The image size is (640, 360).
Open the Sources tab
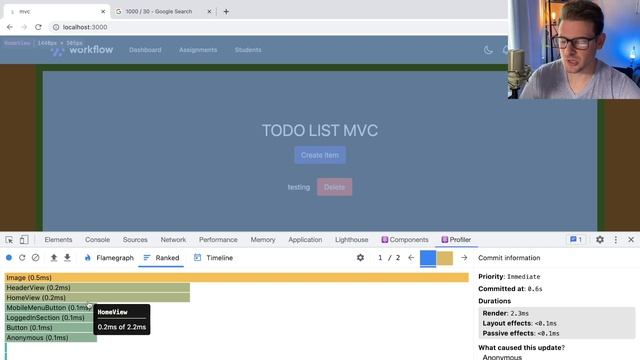(x=135, y=240)
